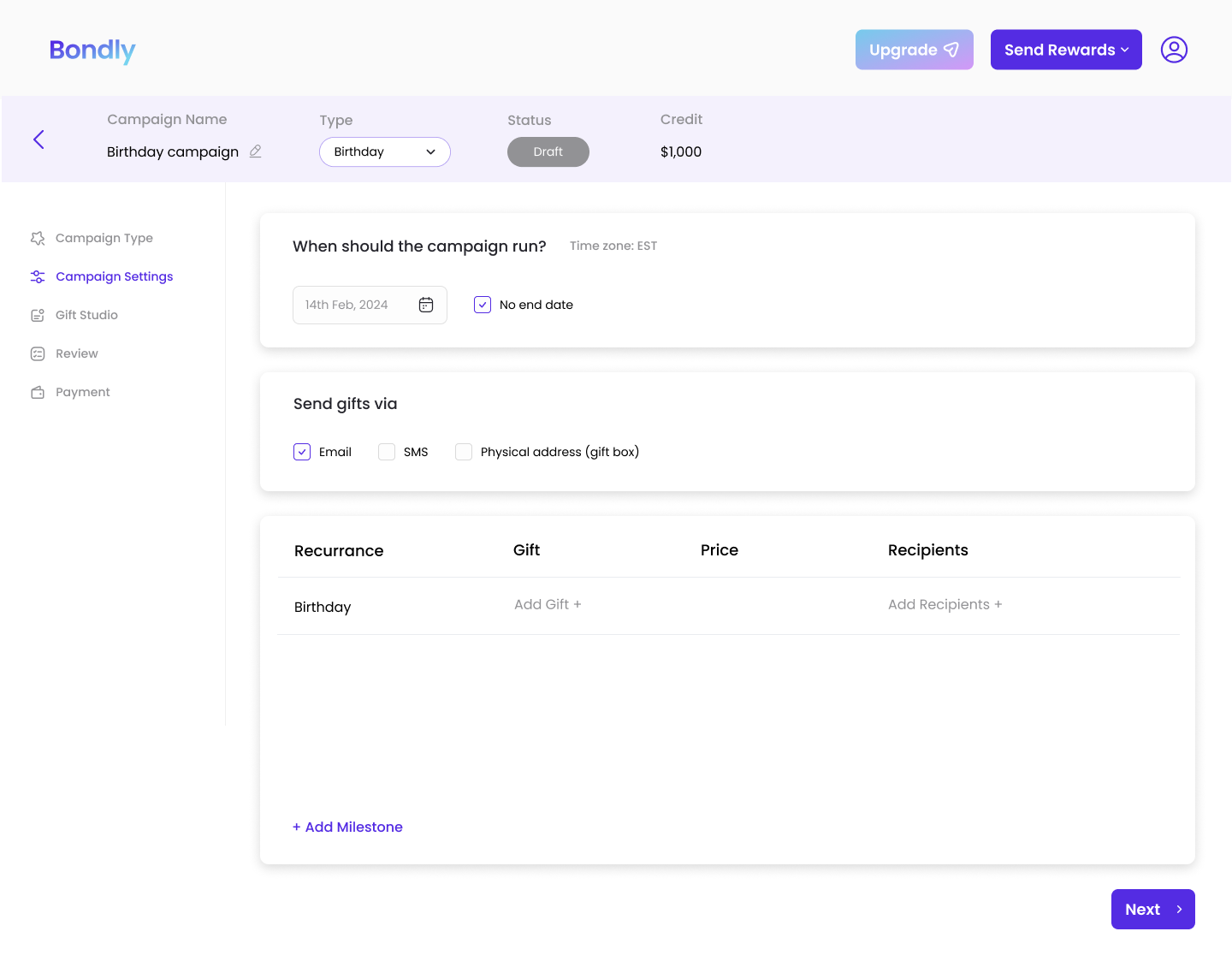Edit campaign name with pencil icon
Image resolution: width=1232 pixels, height=961 pixels.
(x=255, y=151)
